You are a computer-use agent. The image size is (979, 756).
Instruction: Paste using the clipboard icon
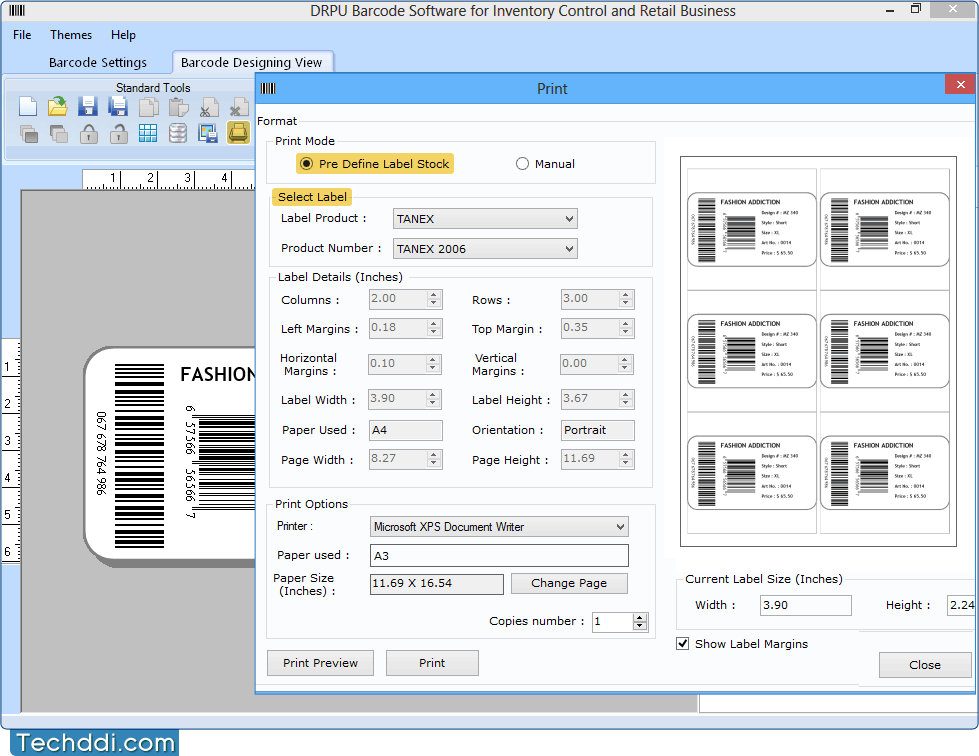178,107
